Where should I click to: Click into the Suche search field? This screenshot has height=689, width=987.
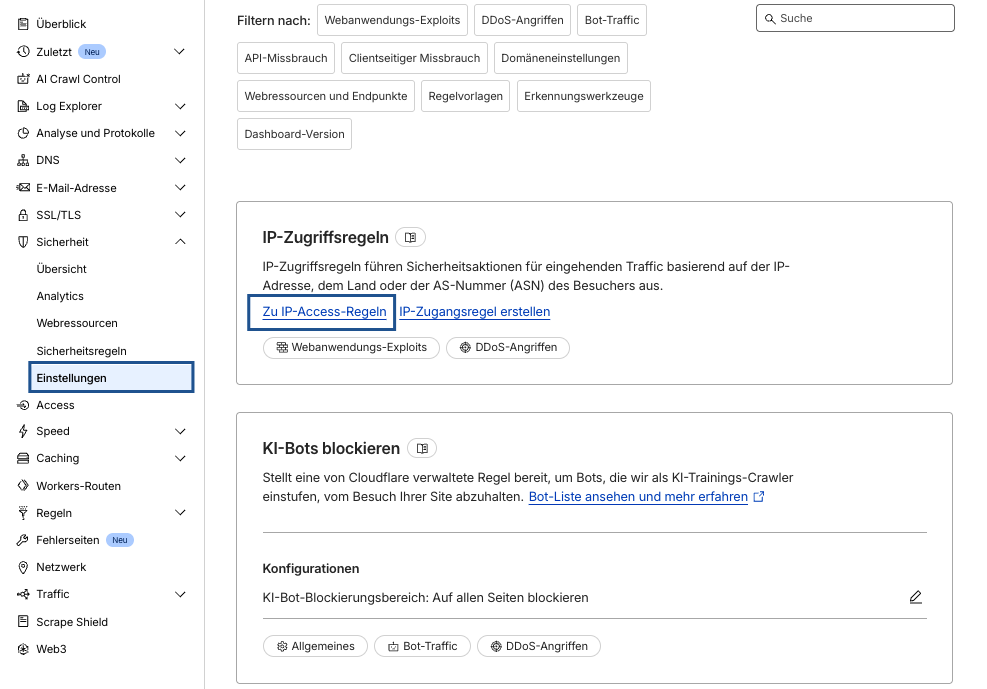(x=855, y=18)
